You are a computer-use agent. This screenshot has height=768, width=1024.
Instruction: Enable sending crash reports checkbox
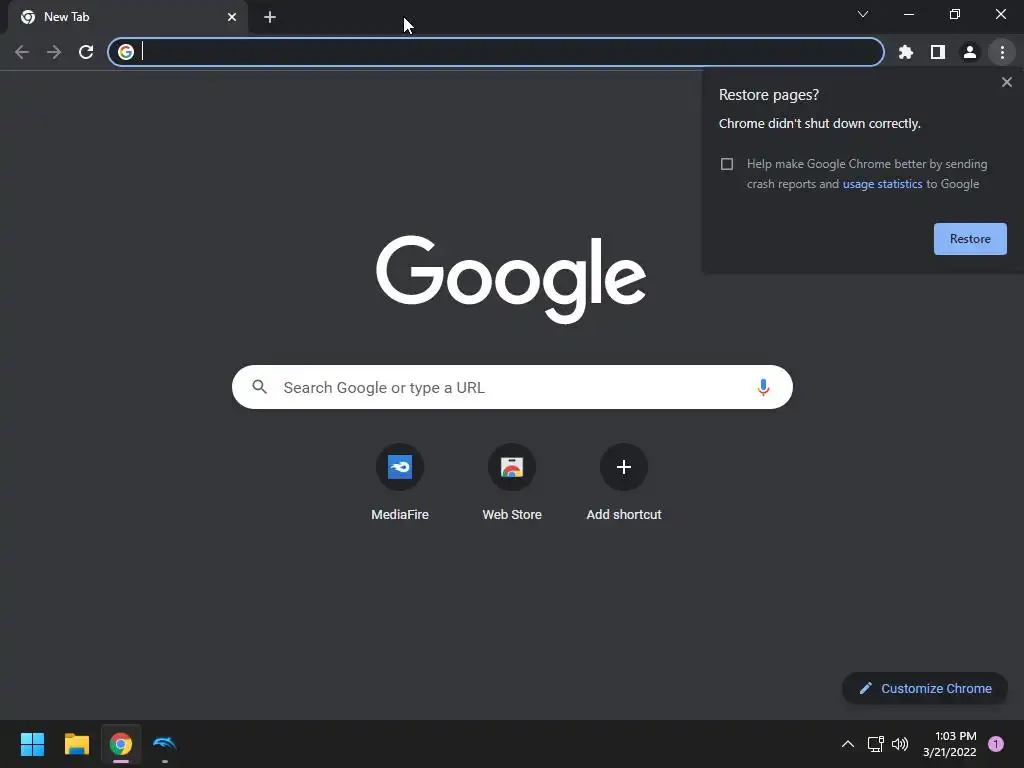click(x=727, y=164)
